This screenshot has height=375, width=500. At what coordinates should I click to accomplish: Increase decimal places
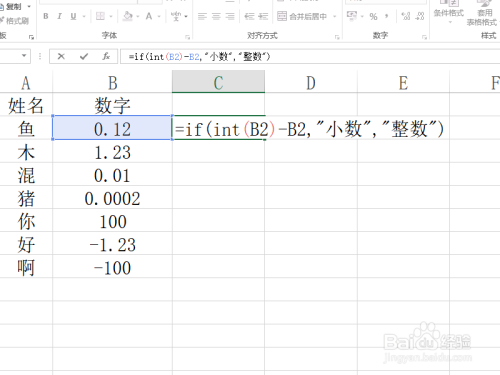coord(406,16)
